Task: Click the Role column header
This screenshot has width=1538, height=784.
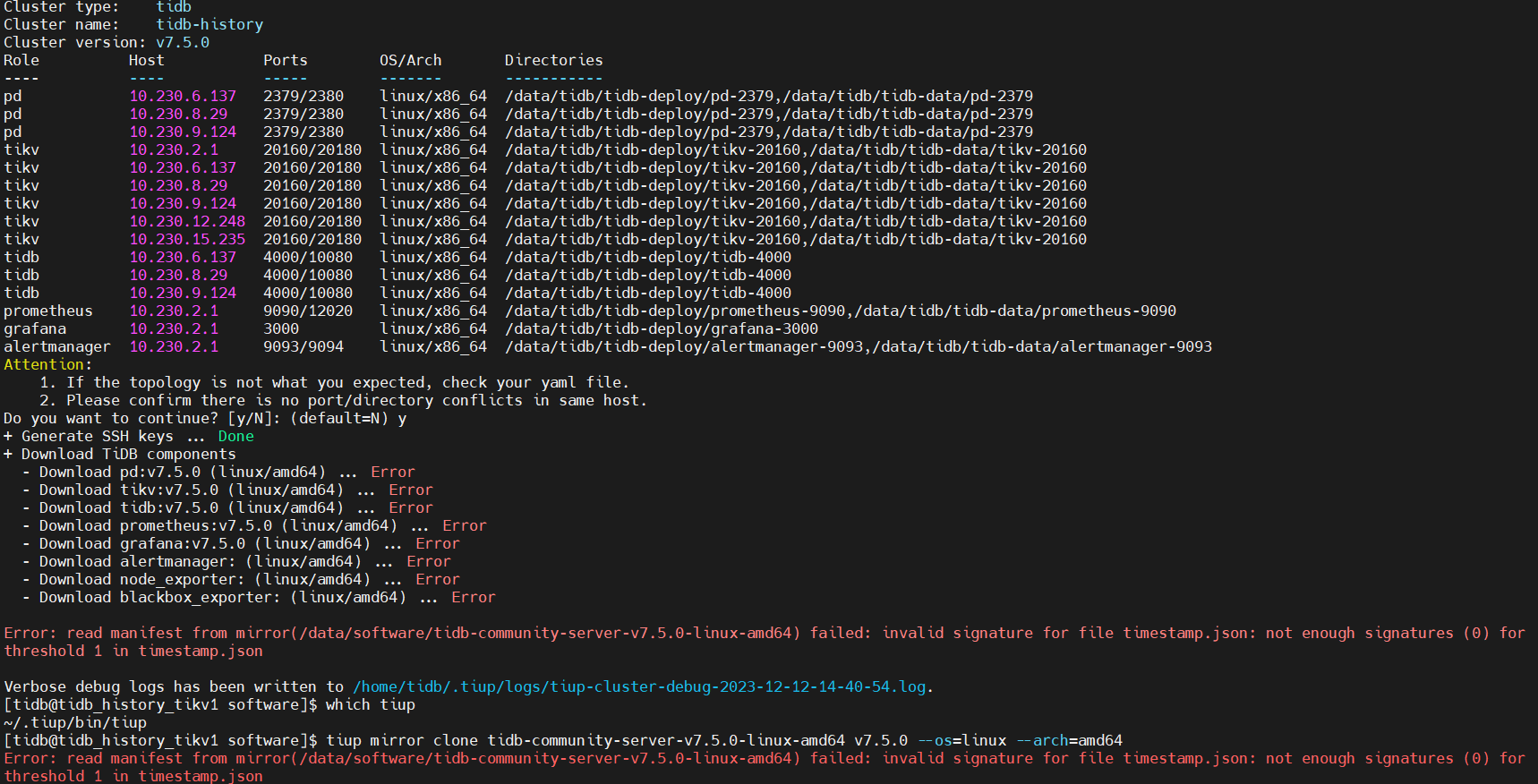Action: click(21, 60)
